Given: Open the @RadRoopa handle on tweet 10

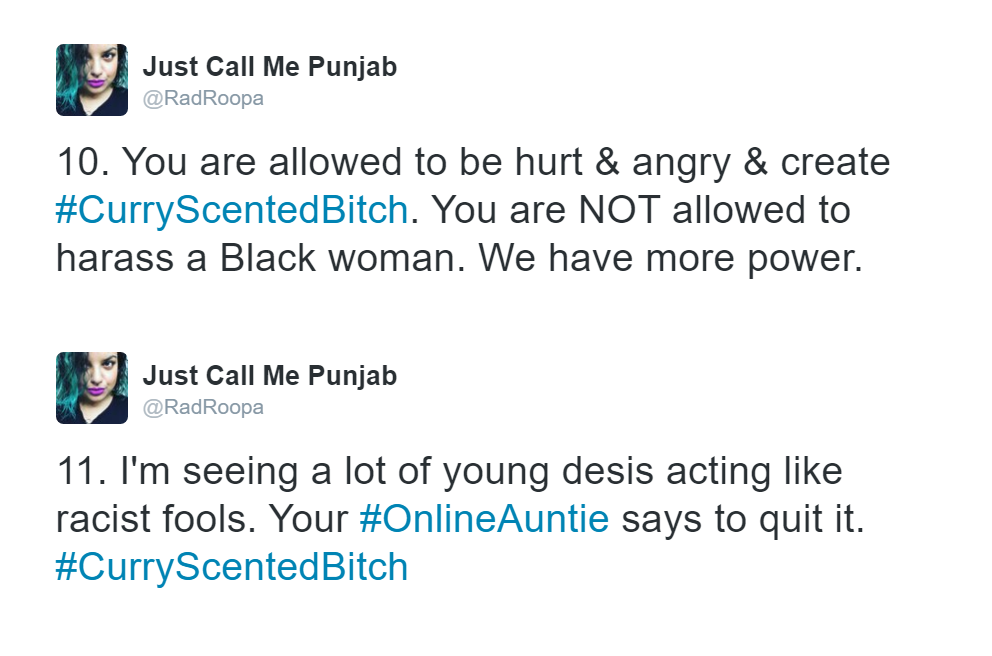Looking at the screenshot, I should point(203,99).
